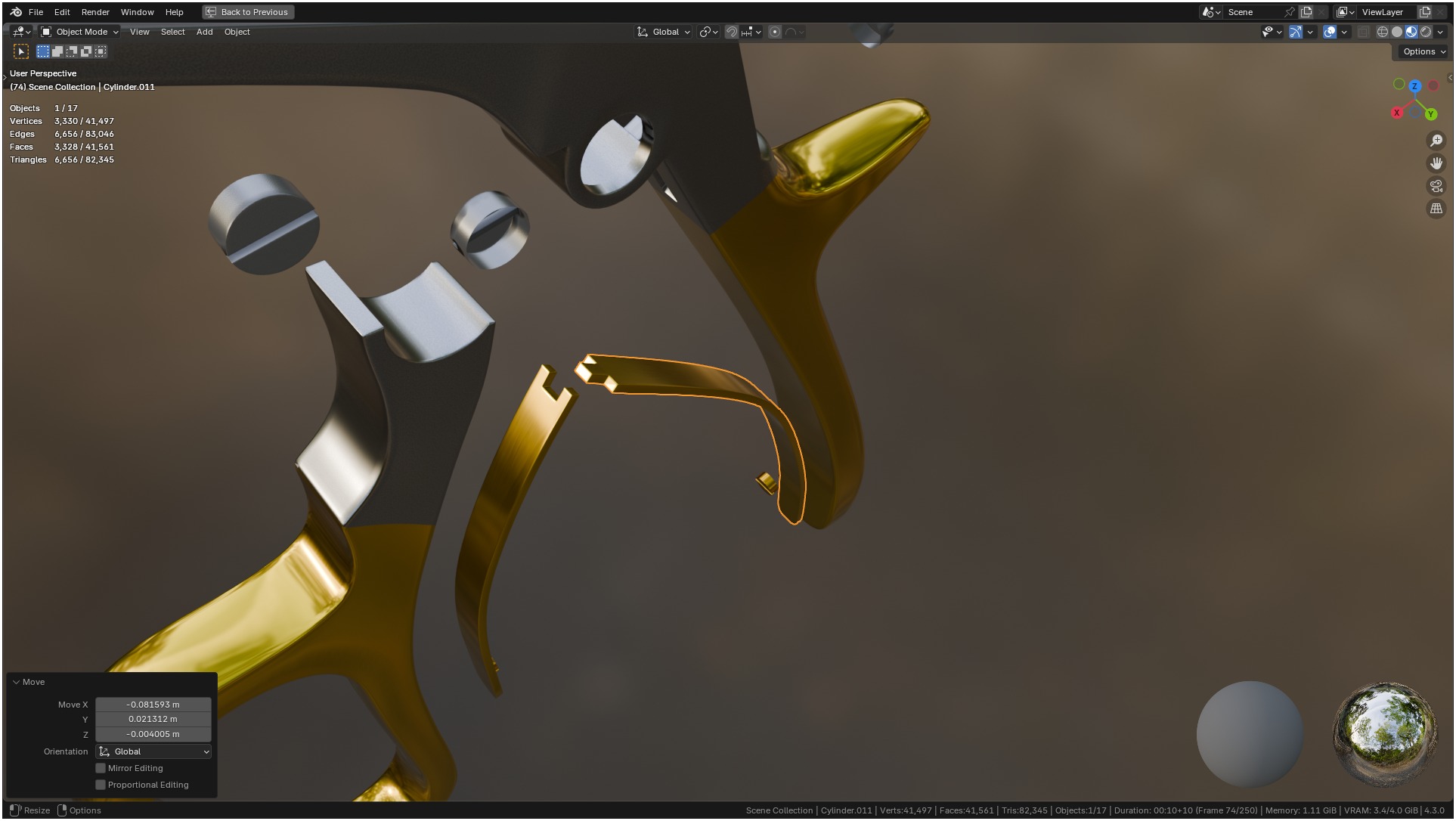The height and width of the screenshot is (821, 1456).
Task: Open the Render menu
Action: click(x=95, y=12)
